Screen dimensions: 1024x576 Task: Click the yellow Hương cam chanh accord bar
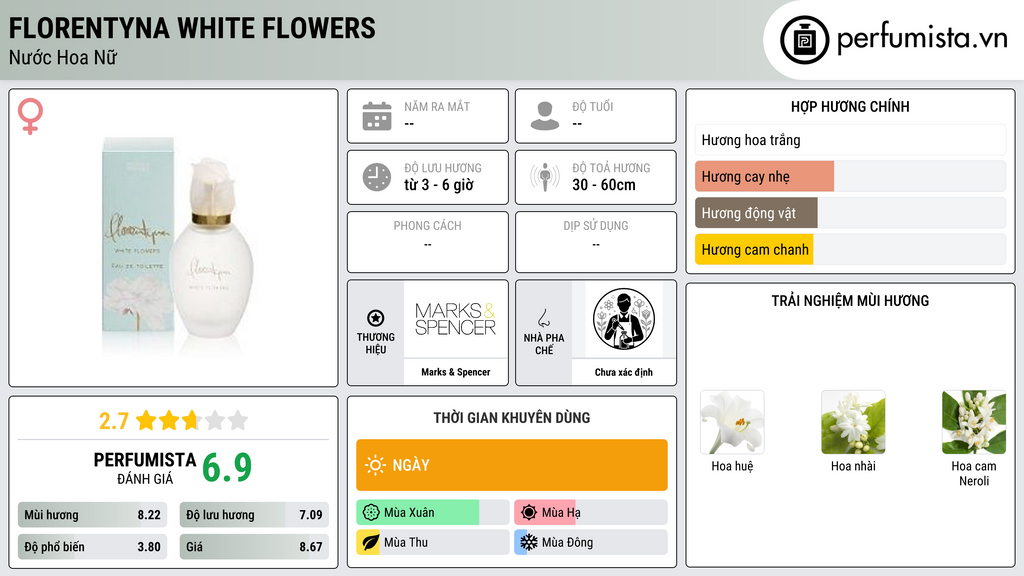[x=850, y=249]
